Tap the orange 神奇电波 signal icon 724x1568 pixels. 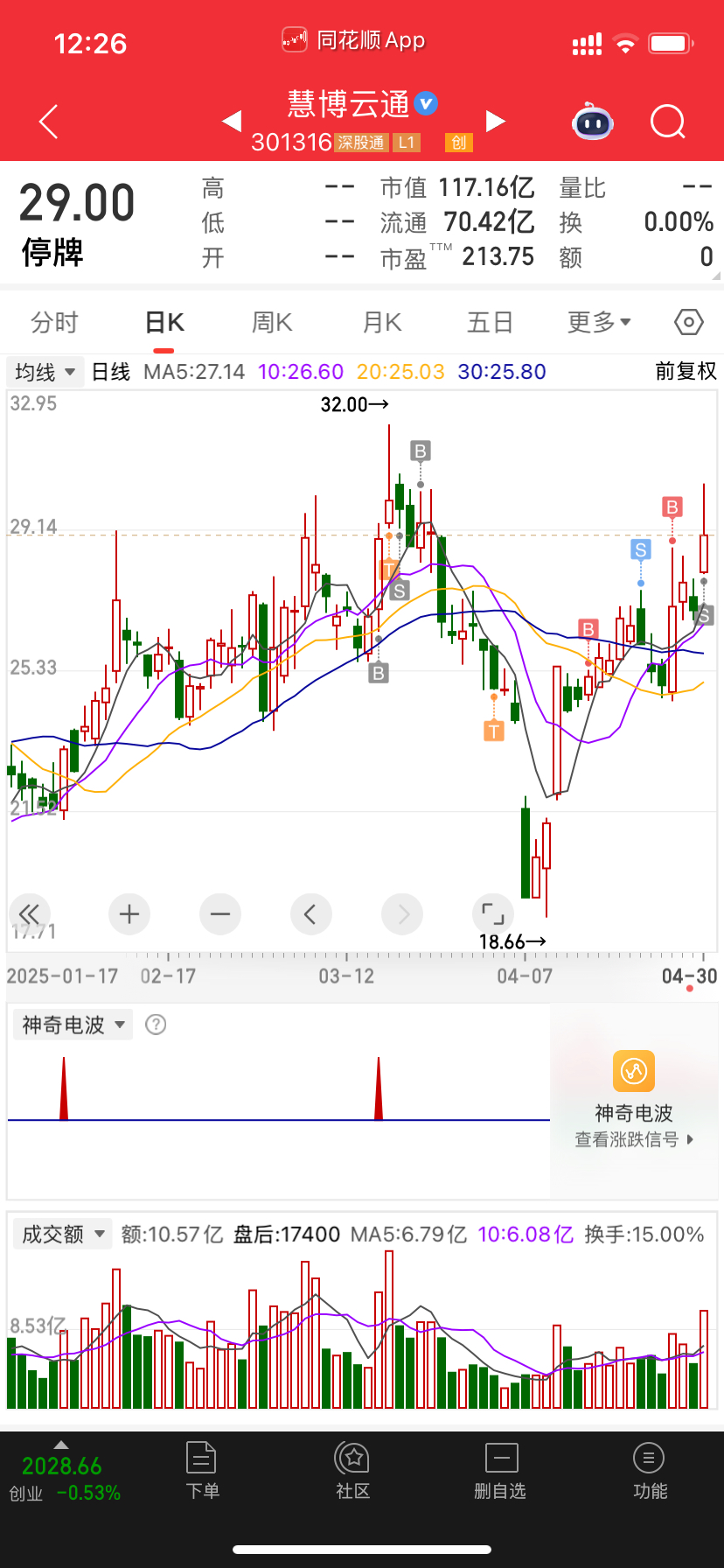tap(634, 1071)
